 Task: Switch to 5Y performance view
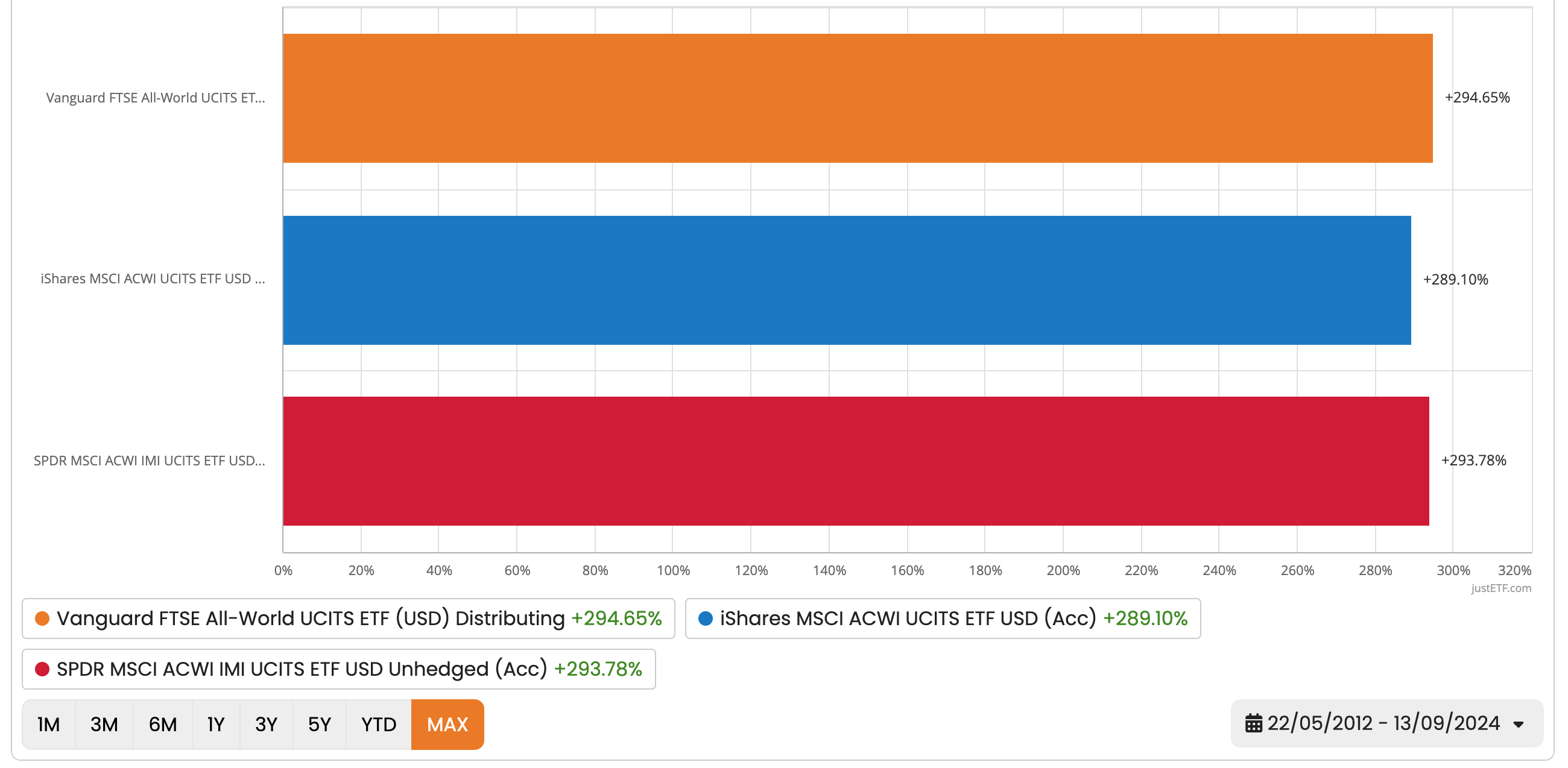pyautogui.click(x=319, y=724)
